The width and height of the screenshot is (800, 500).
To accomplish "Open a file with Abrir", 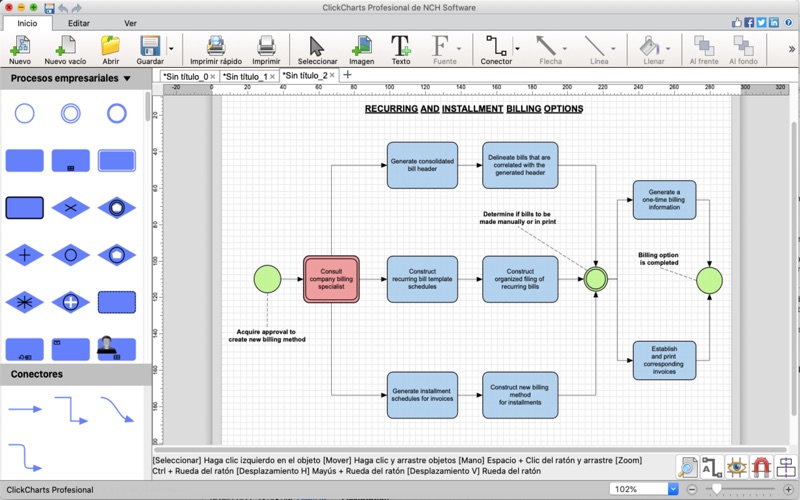I will point(110,49).
